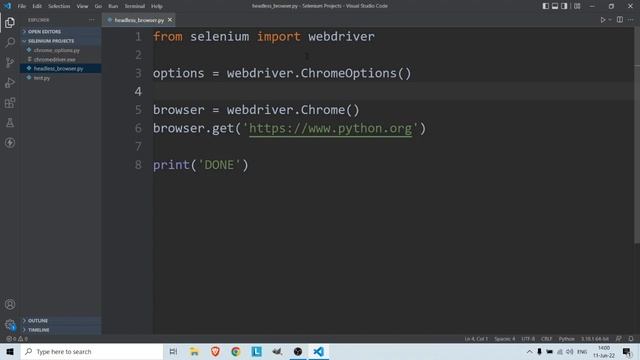Open Customize Layout icon in title bar
This screenshot has height=360, width=640.
click(x=577, y=6)
